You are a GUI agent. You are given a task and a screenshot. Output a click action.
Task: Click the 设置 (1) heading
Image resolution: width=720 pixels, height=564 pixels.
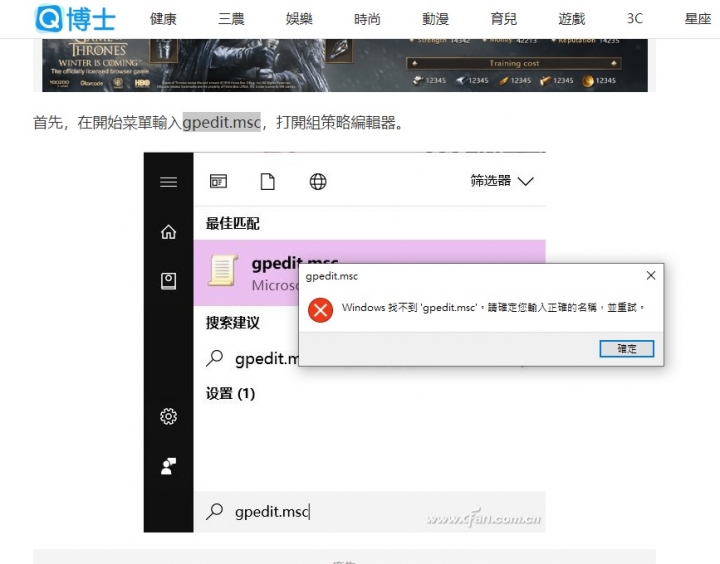[x=230, y=394]
